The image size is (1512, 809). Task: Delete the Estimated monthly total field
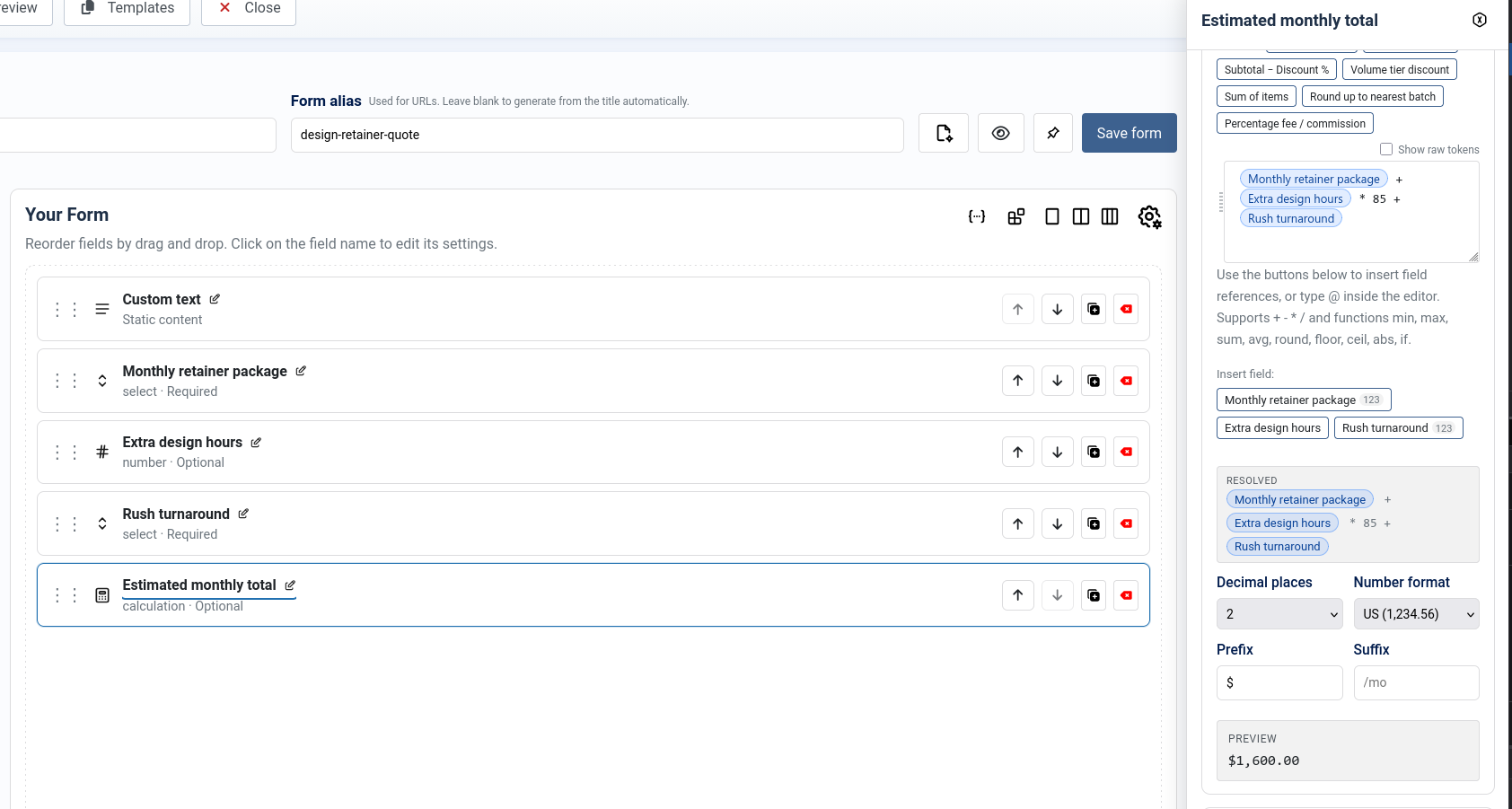pos(1126,594)
